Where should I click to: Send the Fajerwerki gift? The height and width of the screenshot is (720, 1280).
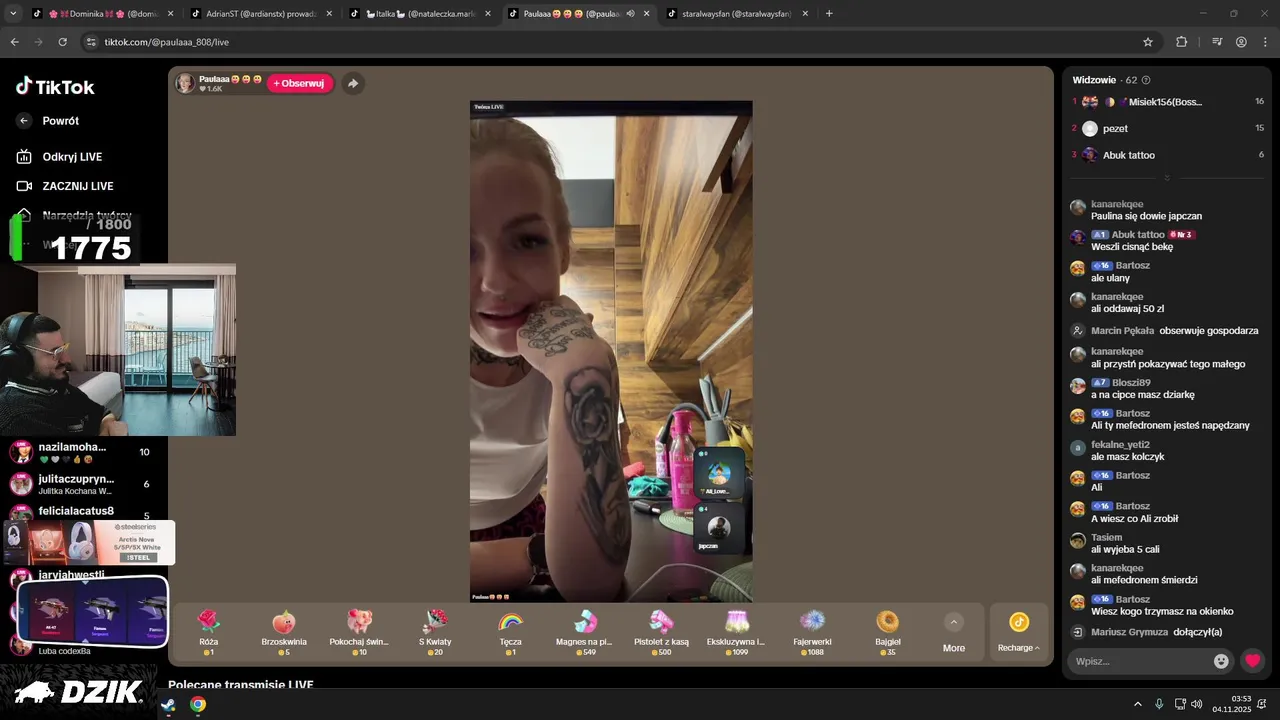[x=812, y=632]
